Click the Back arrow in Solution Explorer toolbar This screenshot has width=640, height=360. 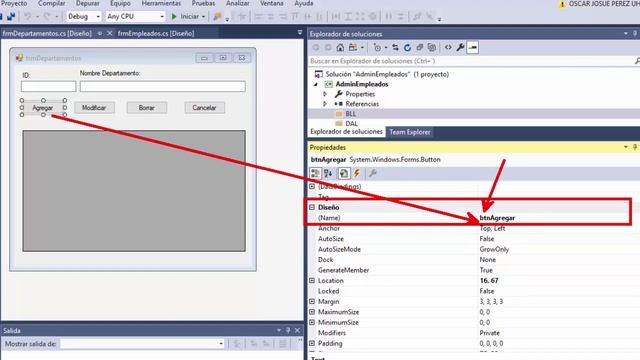(316, 47)
